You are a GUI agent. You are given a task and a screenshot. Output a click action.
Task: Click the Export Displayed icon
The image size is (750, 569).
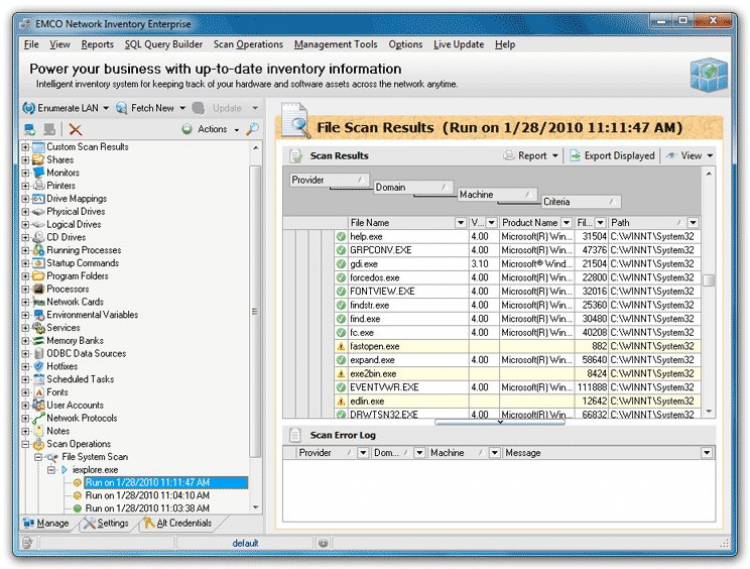point(576,156)
